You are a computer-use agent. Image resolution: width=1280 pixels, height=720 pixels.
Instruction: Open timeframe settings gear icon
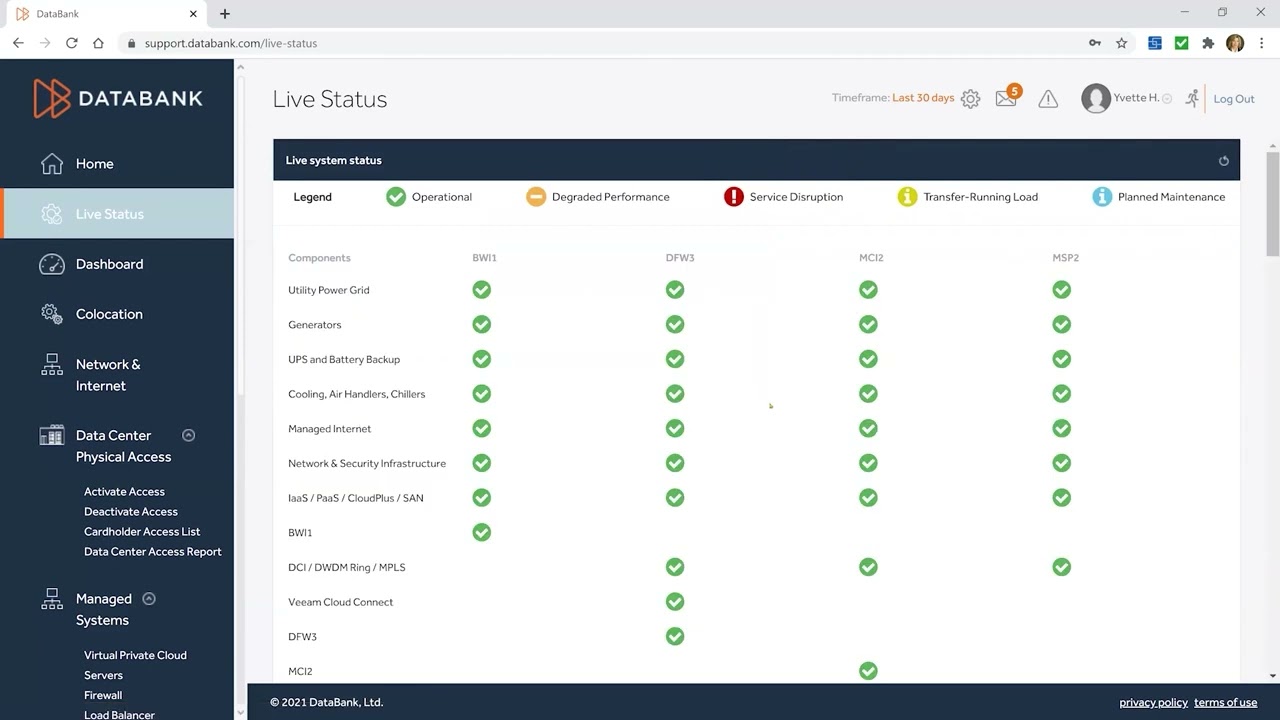(x=970, y=99)
